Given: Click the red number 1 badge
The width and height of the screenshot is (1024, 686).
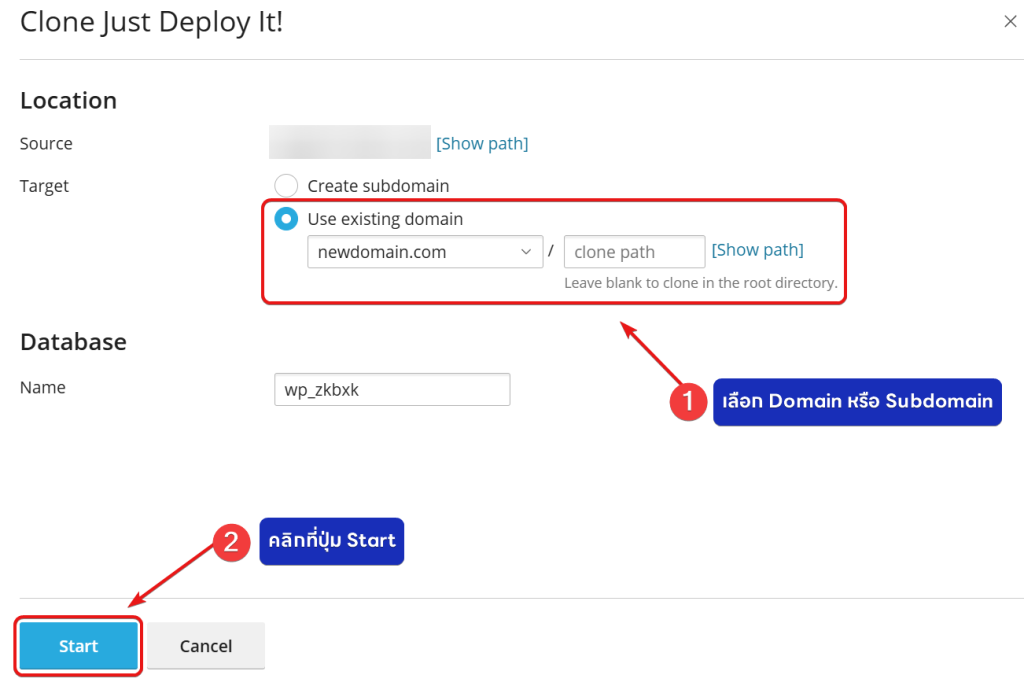Looking at the screenshot, I should click(687, 402).
